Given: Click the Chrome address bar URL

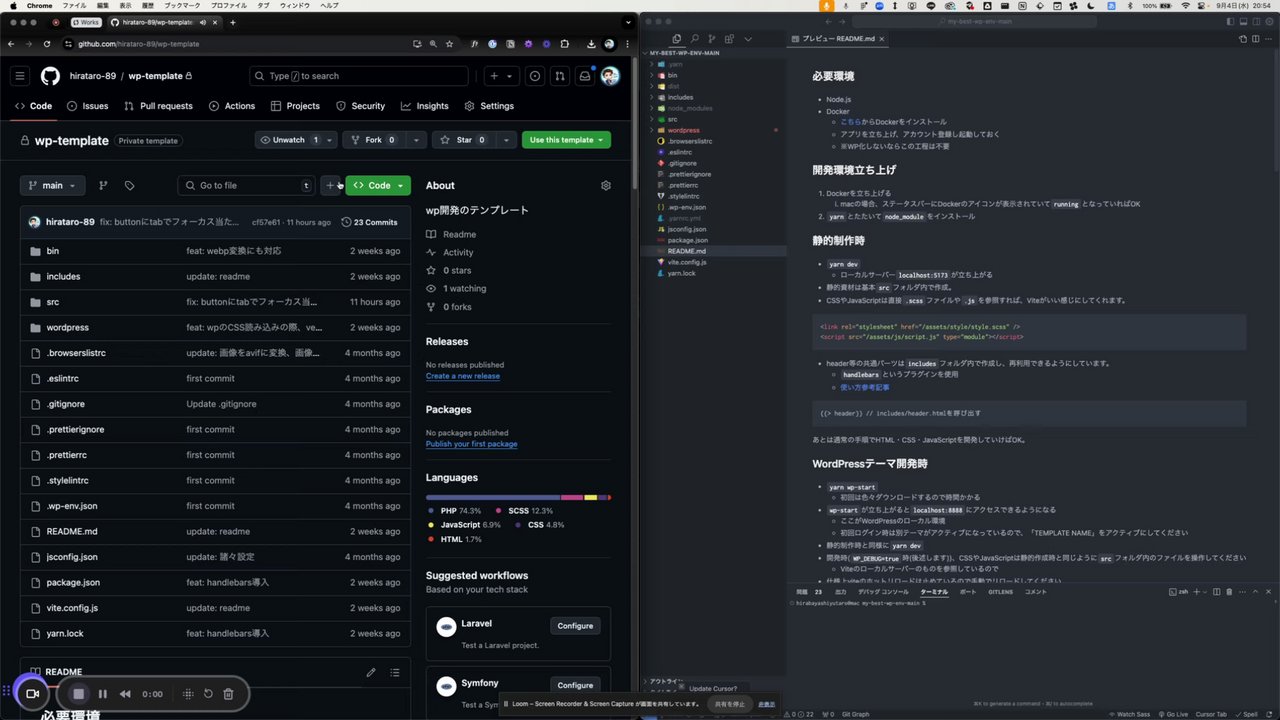Looking at the screenshot, I should pos(139,44).
